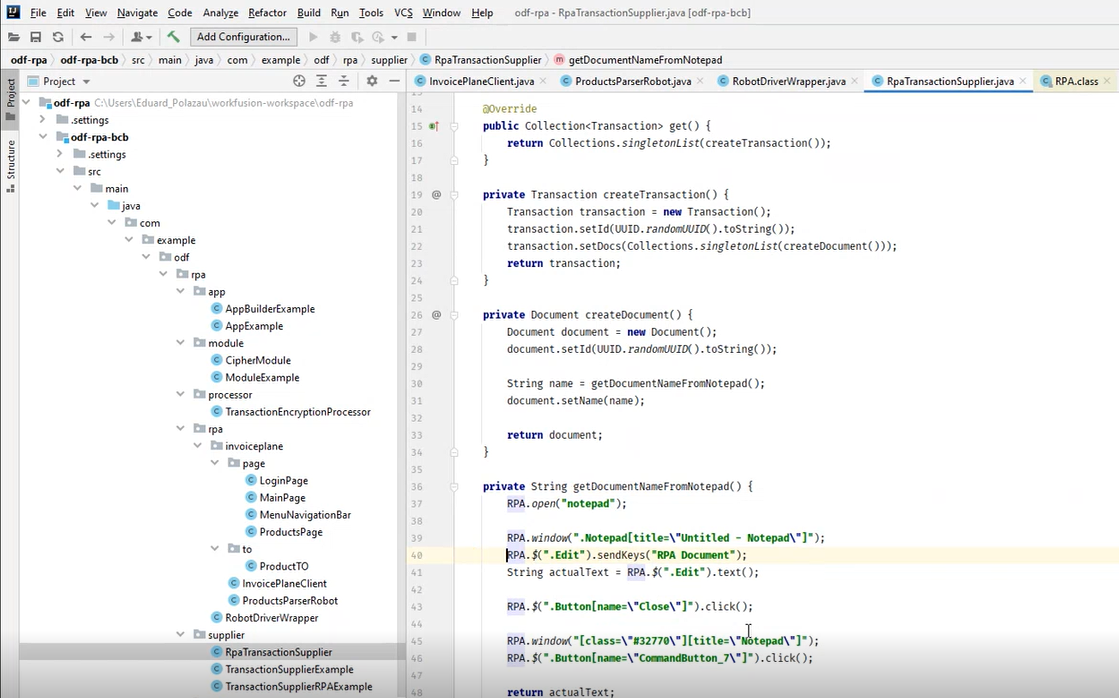Click the Synchronize toolbar icon
The height and width of the screenshot is (698, 1119).
59,37
